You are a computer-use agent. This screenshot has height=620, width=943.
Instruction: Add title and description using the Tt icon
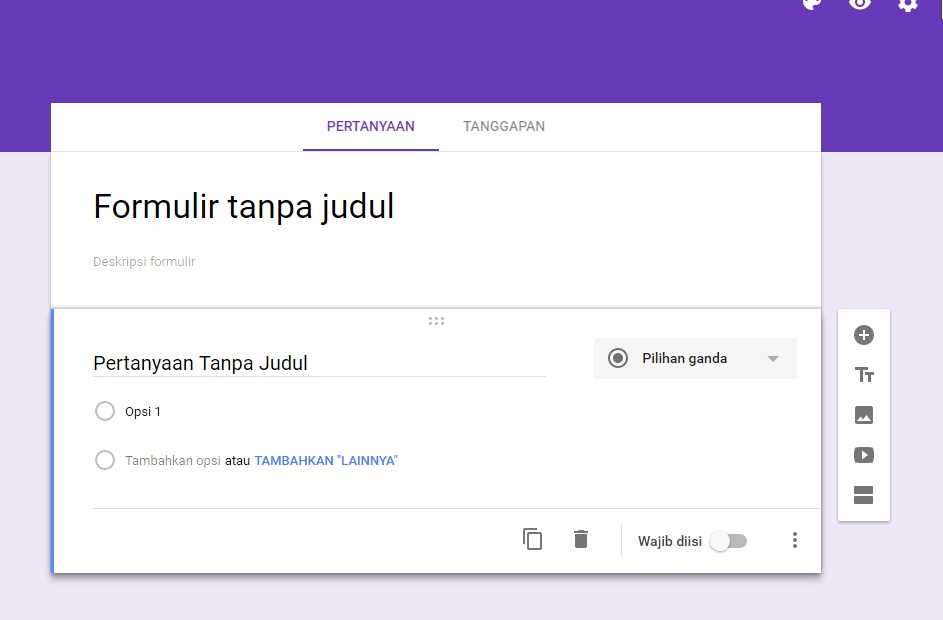pyautogui.click(x=863, y=375)
